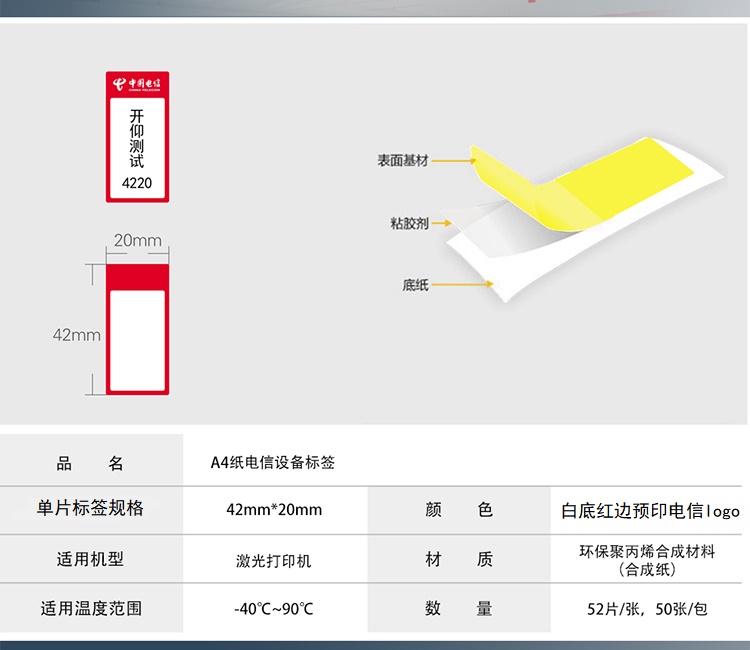Click the 适用温度范围 header cell
The image size is (750, 650).
click(91, 608)
